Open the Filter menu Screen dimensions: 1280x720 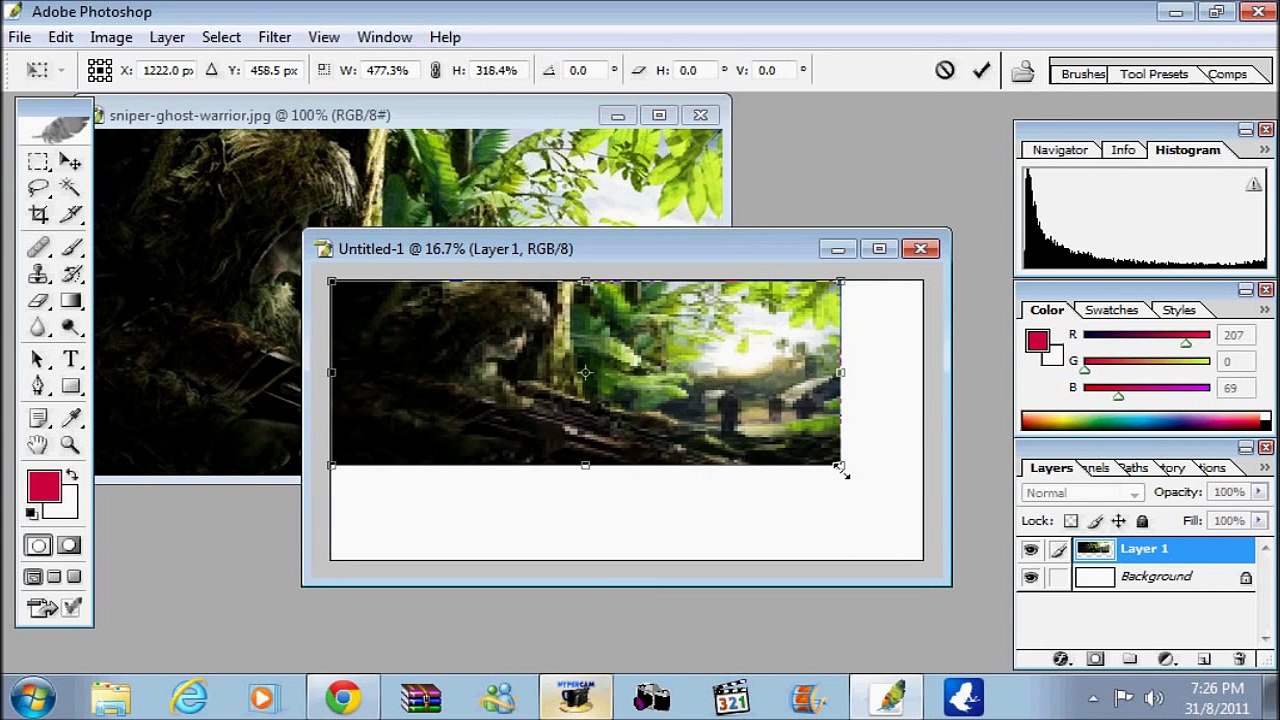pos(274,37)
